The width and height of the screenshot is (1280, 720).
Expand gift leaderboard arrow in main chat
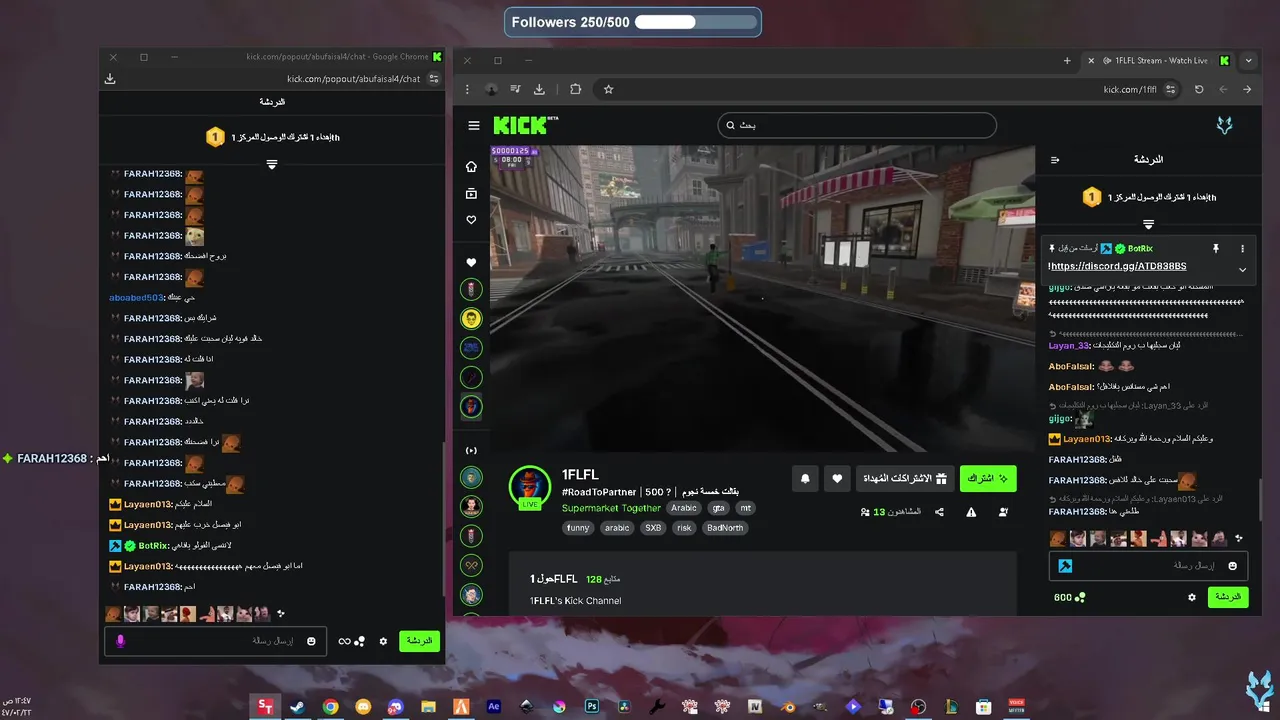coord(1148,224)
